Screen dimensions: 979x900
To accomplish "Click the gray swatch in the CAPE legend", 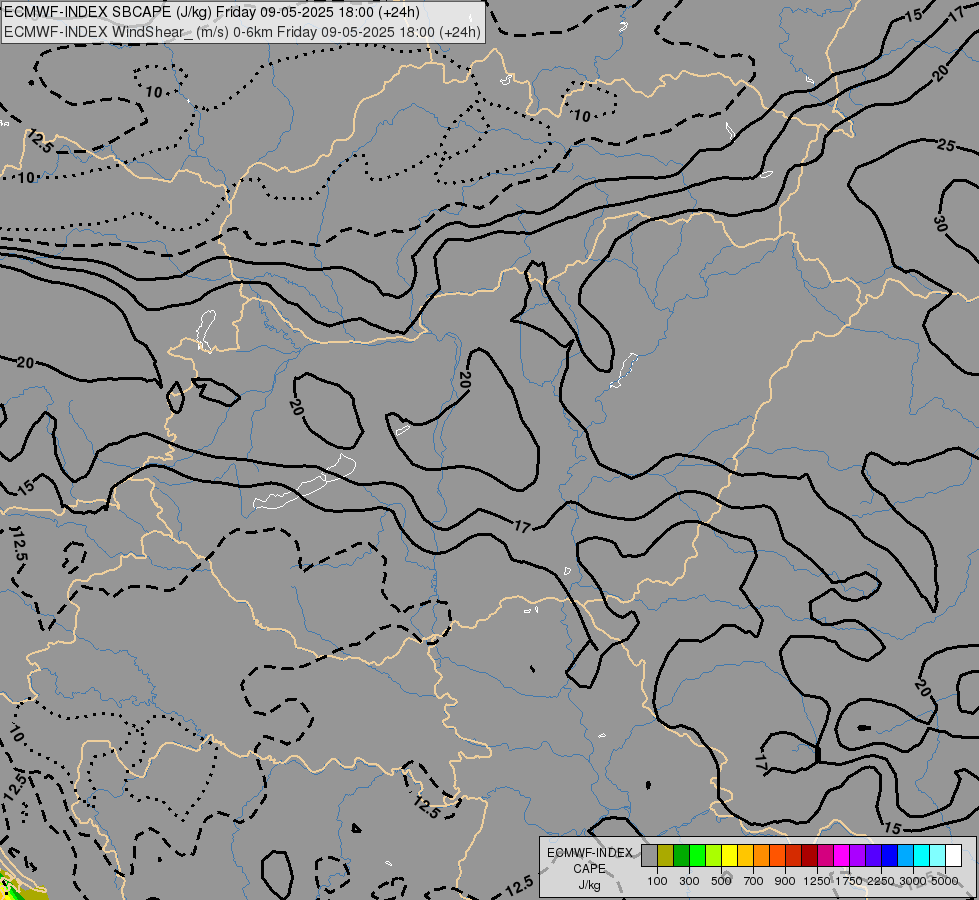I will (x=649, y=855).
